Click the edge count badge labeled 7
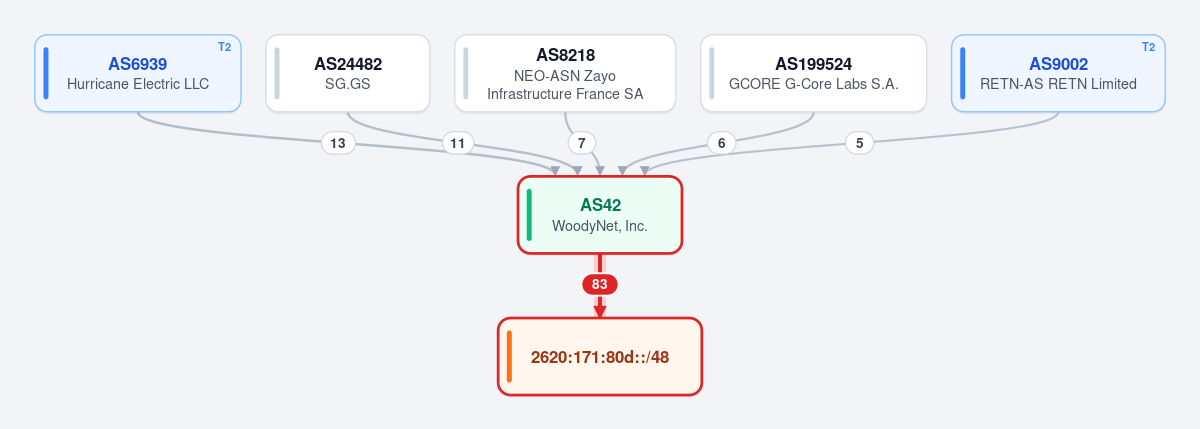Image resolution: width=1200 pixels, height=429 pixels. tap(582, 143)
